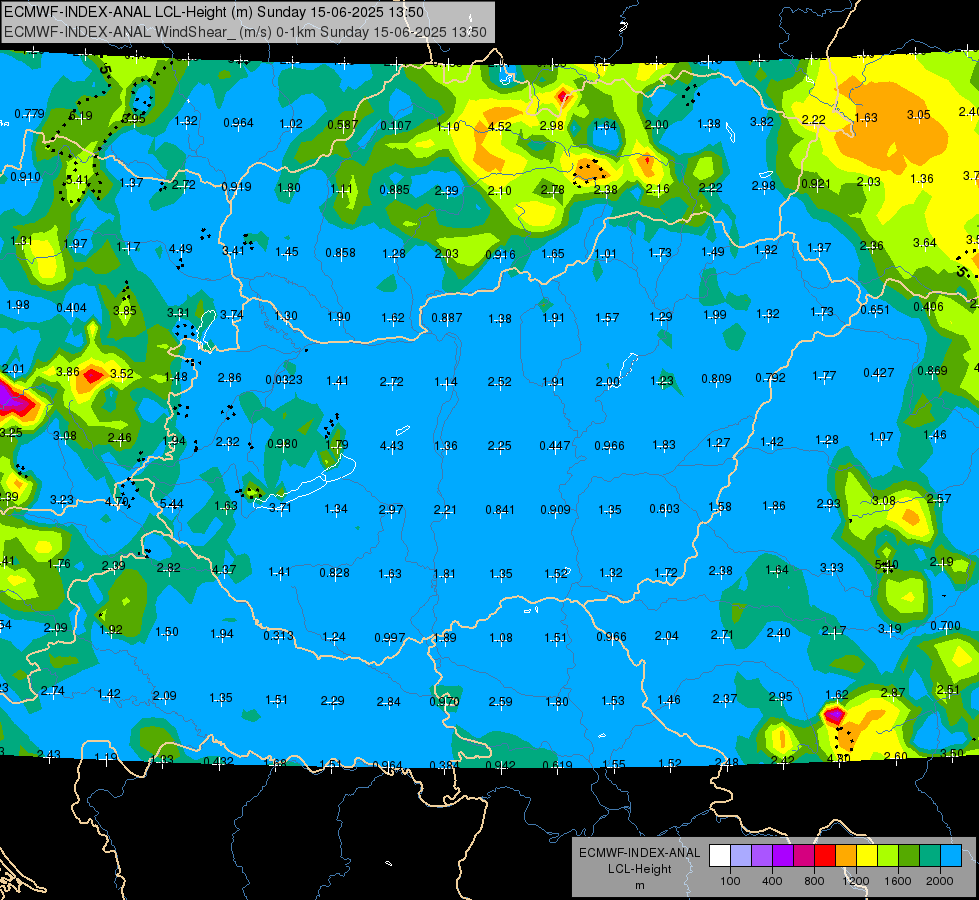Click the WindShear_ (m/s) 0-1km header line
Screen dimensions: 979x900
245,32
